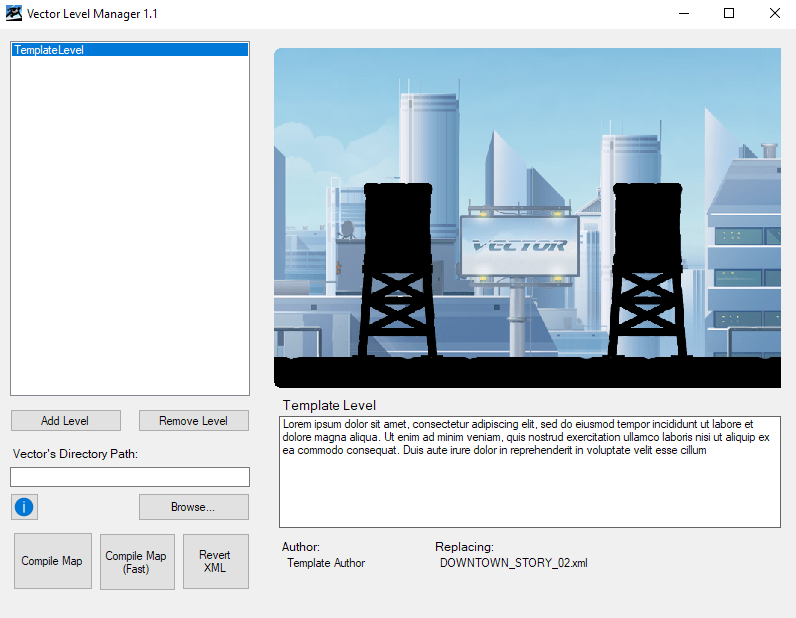Click the Template Level title label
The image size is (796, 618).
click(x=329, y=405)
